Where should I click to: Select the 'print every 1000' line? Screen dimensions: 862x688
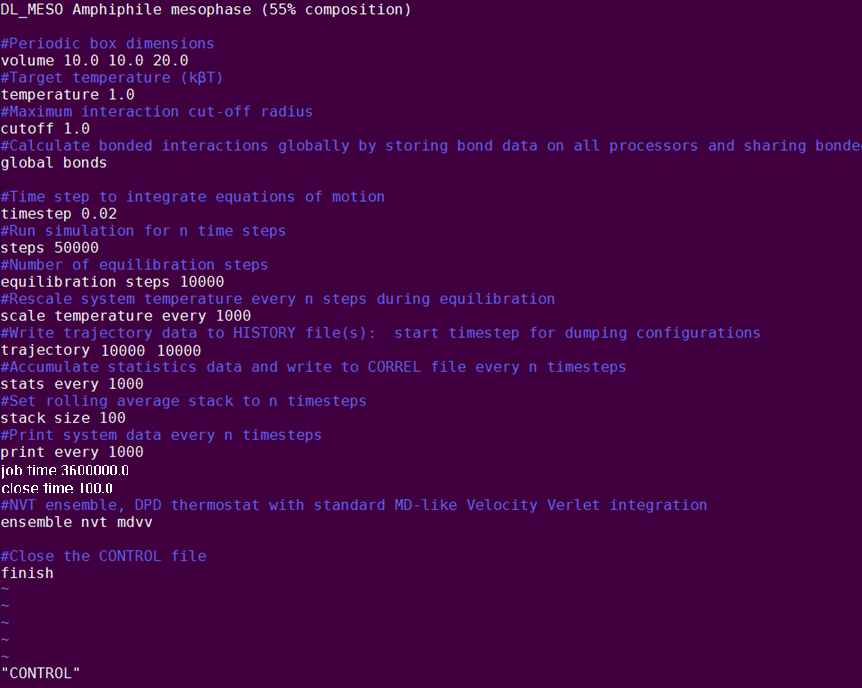pyautogui.click(x=72, y=452)
